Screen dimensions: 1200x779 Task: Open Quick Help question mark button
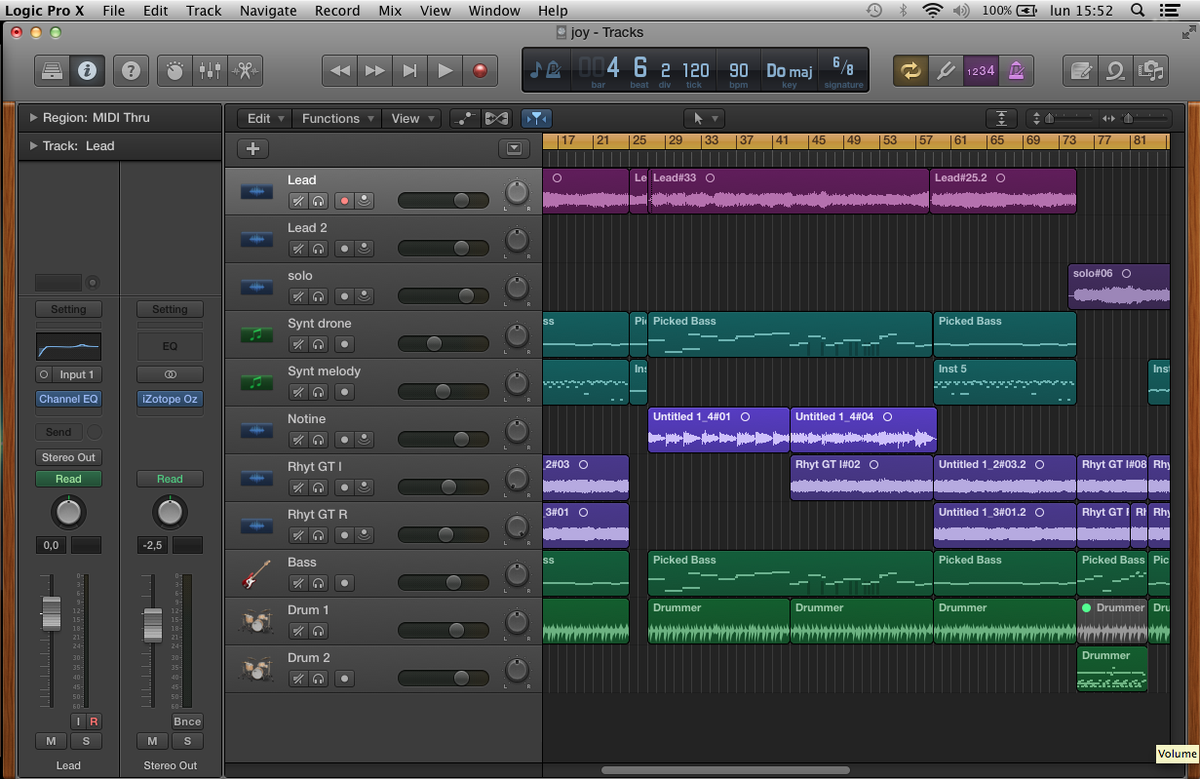(x=131, y=71)
